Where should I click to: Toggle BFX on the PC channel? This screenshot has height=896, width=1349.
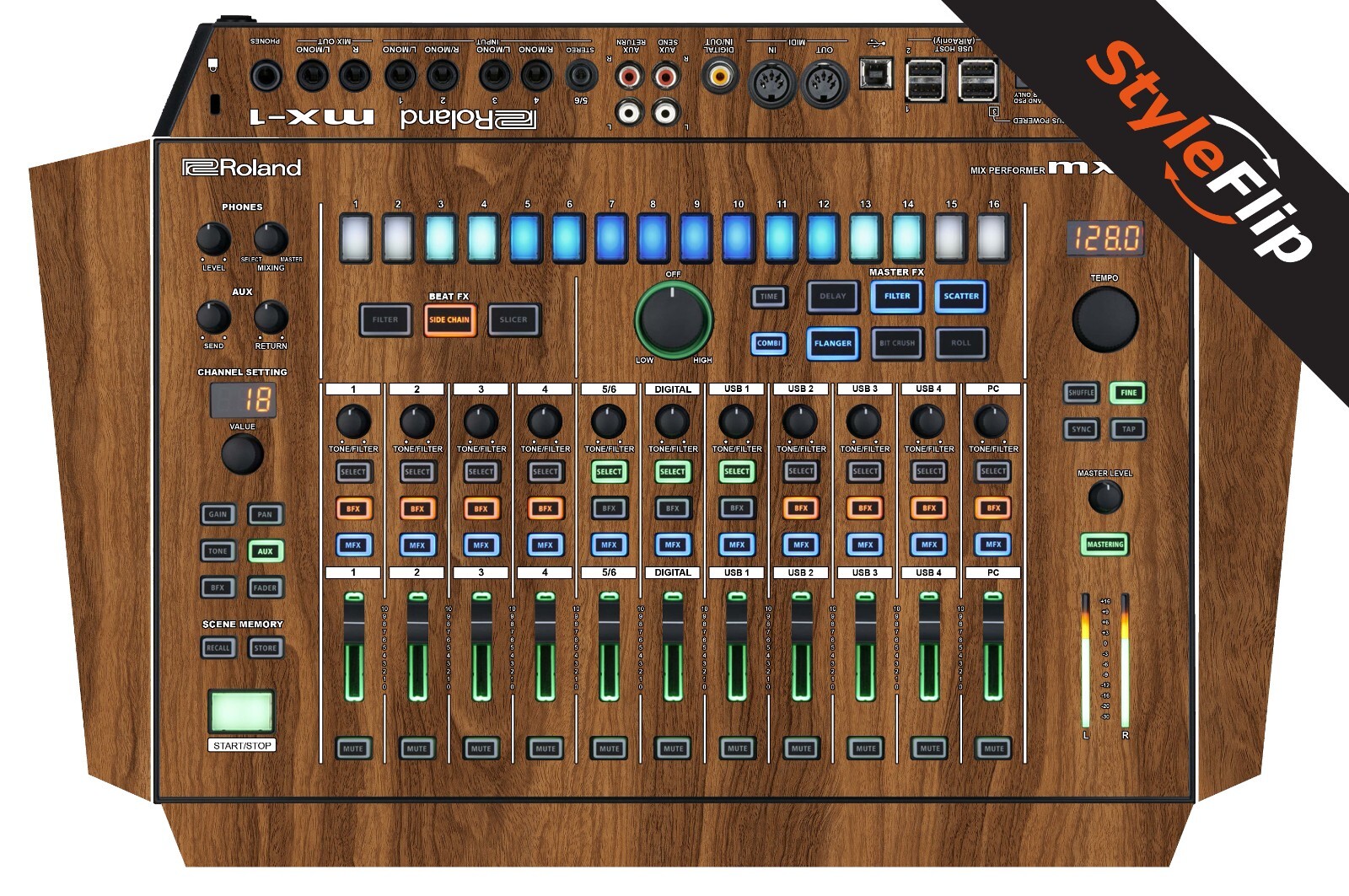(x=993, y=508)
